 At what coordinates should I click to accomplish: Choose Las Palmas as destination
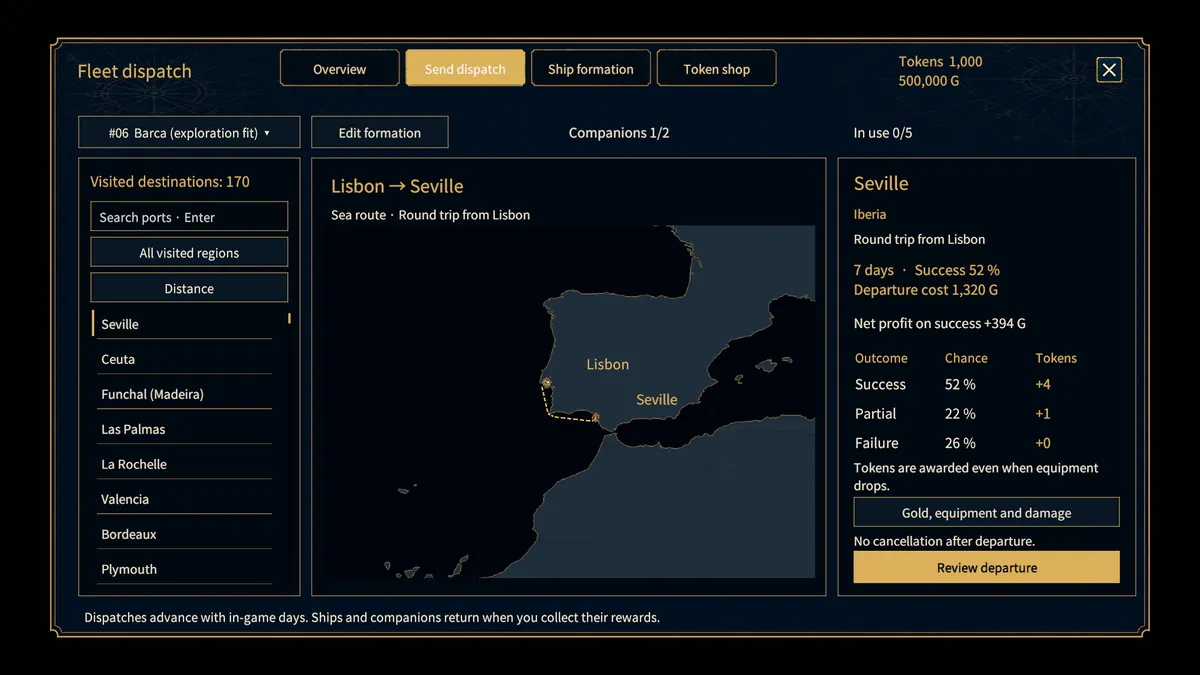coord(182,429)
